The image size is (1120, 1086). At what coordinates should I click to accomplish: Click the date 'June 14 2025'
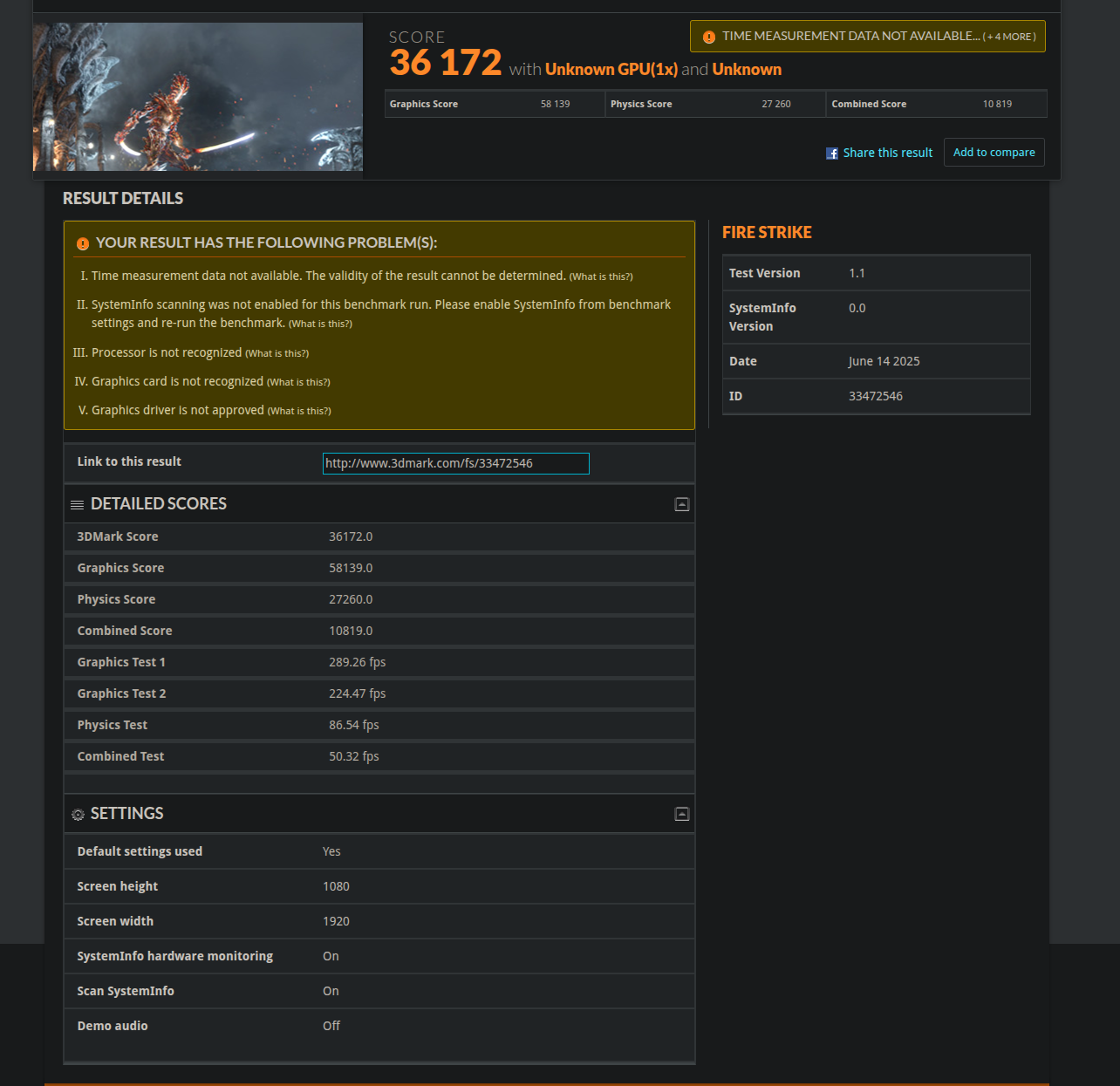(x=884, y=361)
